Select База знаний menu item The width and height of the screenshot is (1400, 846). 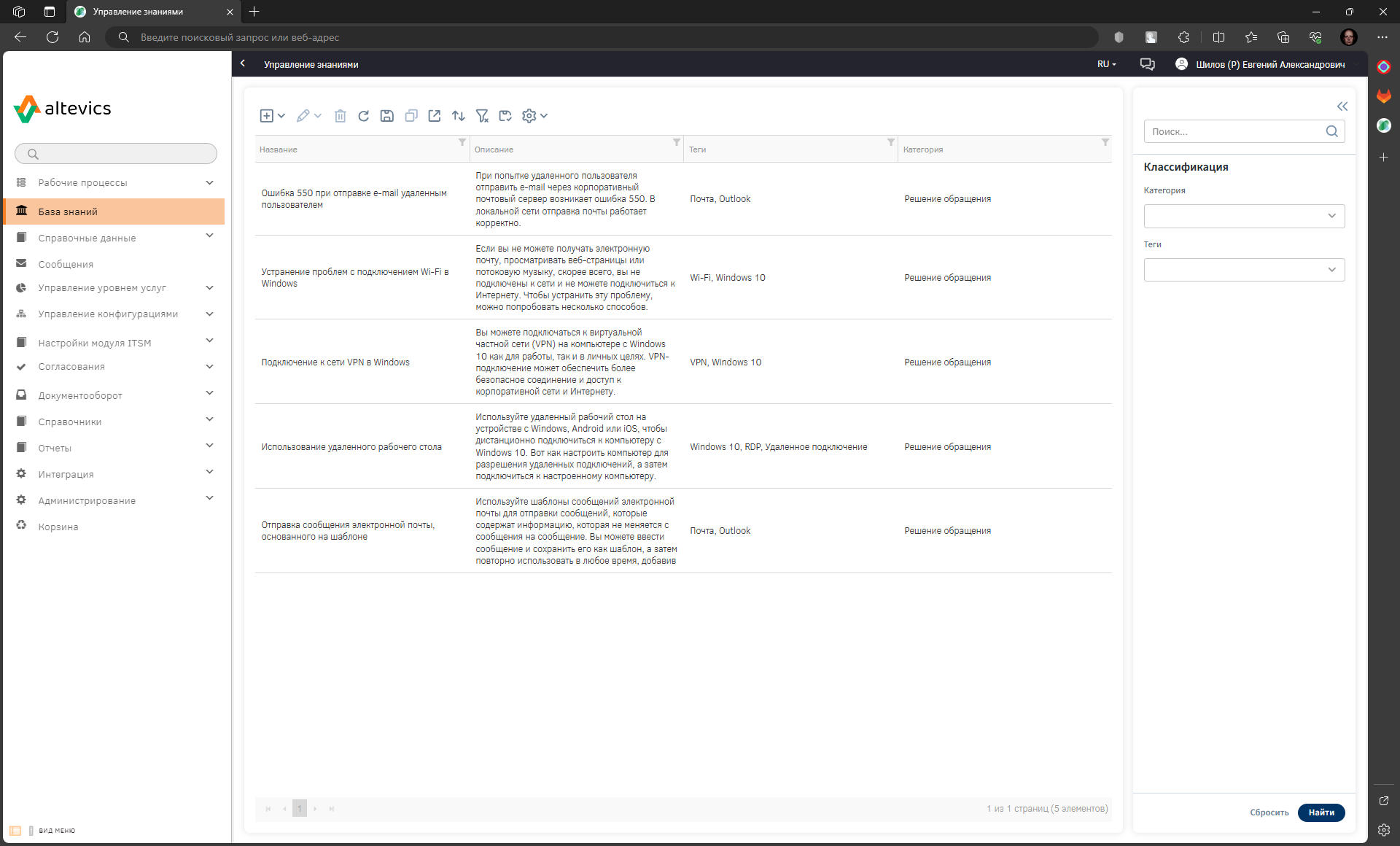[x=114, y=211]
